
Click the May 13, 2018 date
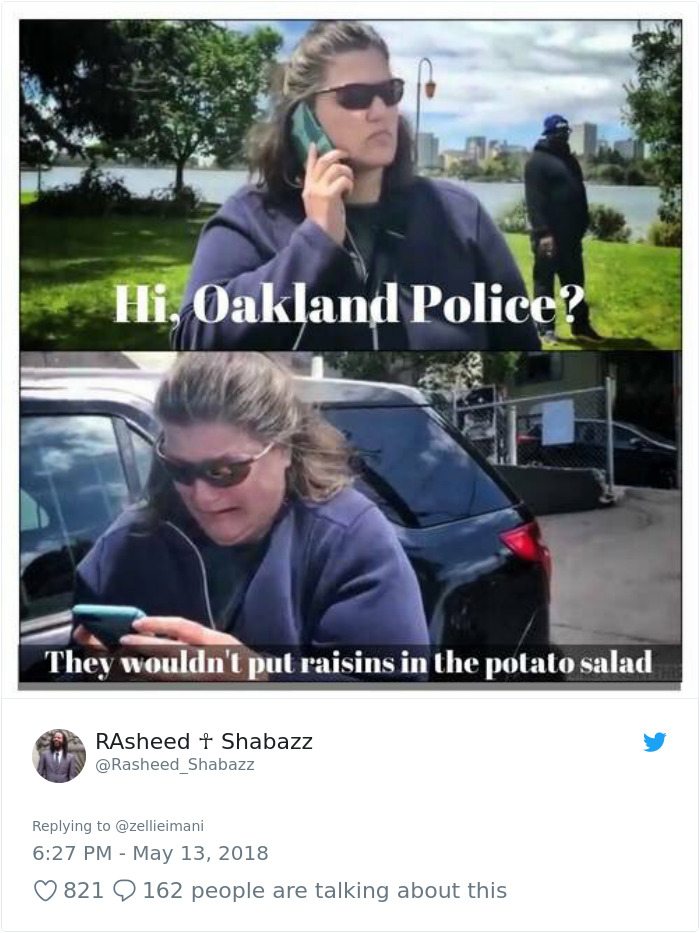tap(201, 853)
